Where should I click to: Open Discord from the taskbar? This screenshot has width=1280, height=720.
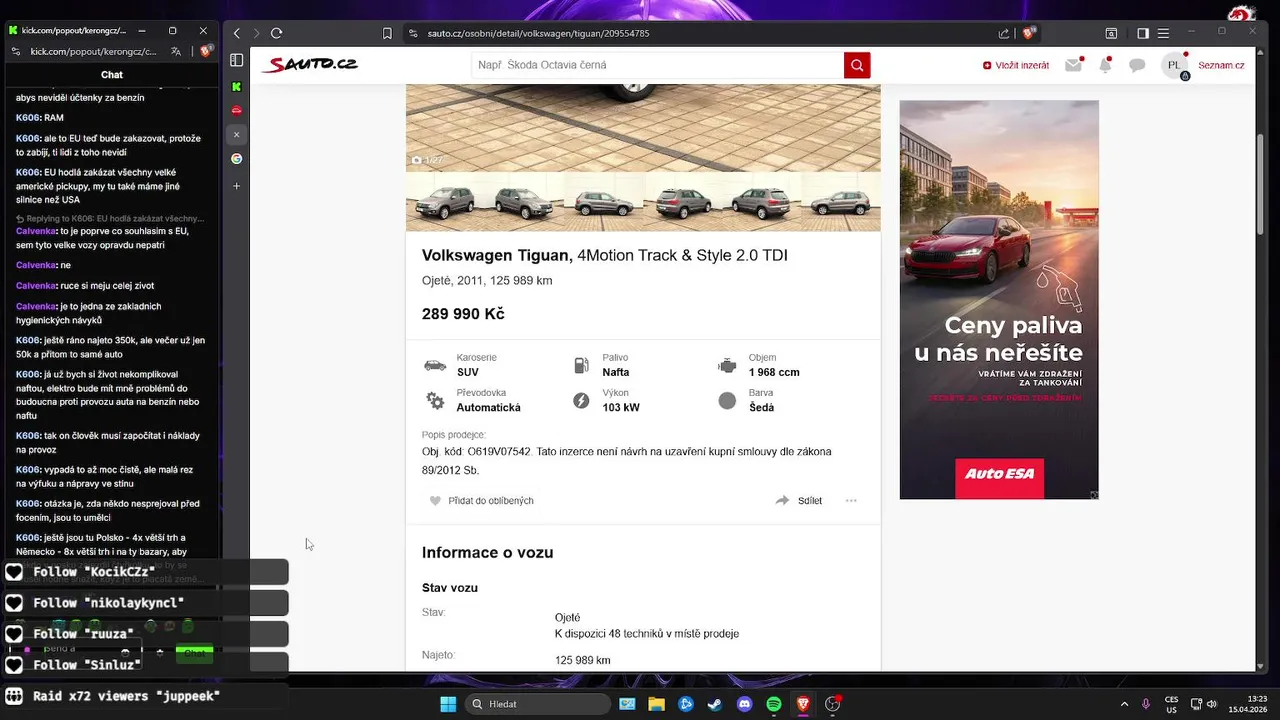point(744,704)
